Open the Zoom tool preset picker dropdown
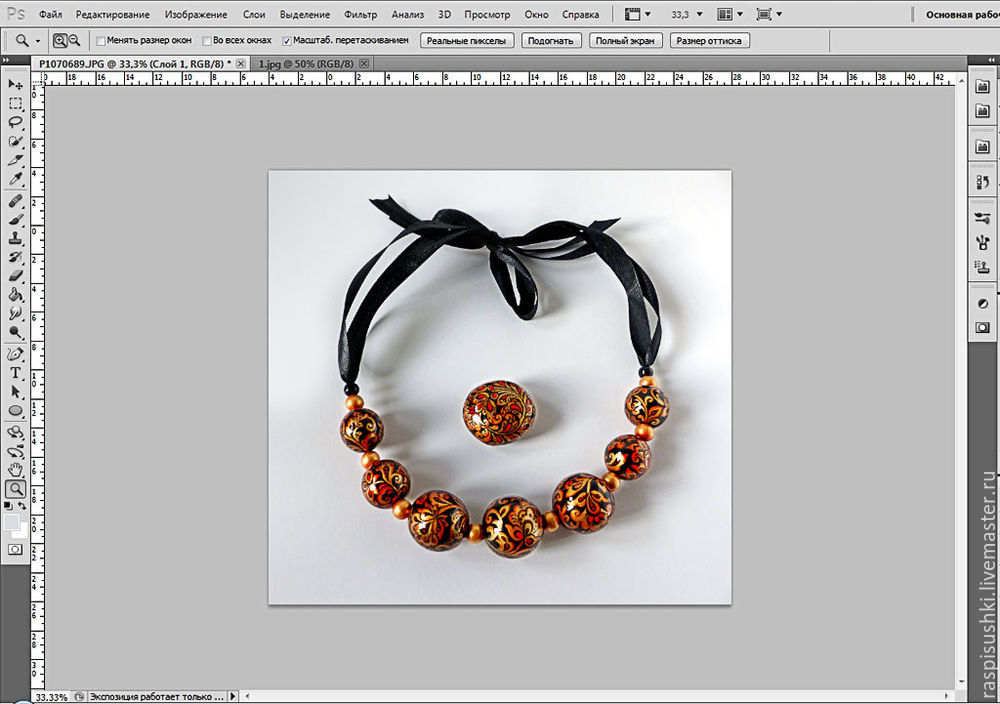 point(38,41)
